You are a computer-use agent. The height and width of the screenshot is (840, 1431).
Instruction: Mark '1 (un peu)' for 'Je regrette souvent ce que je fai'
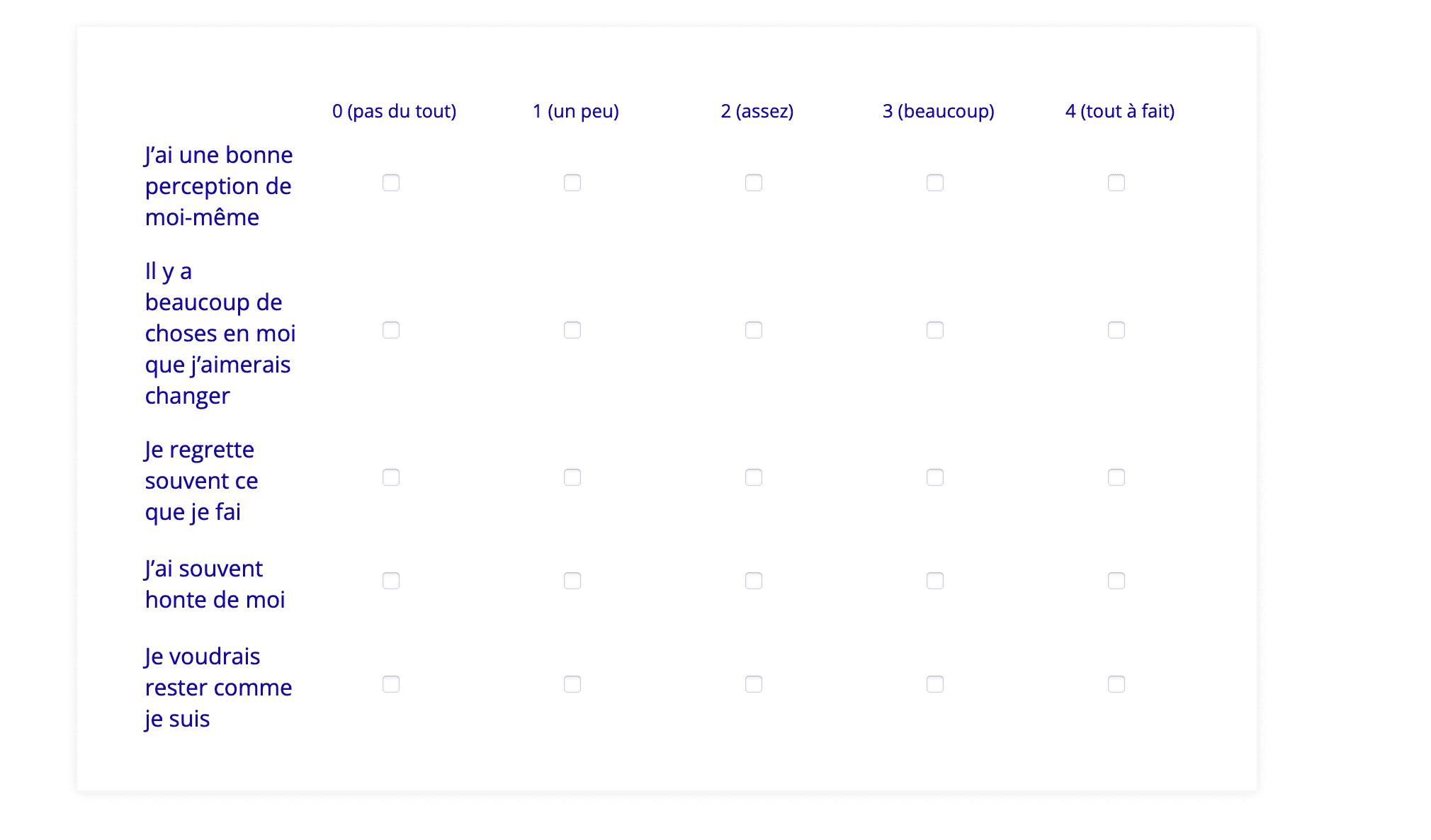pyautogui.click(x=572, y=477)
